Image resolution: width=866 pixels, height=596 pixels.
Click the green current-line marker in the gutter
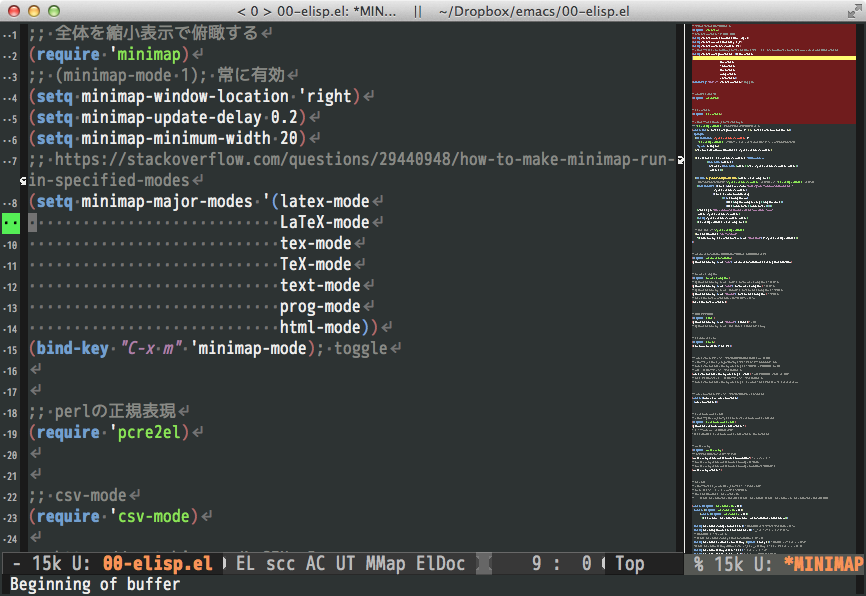point(11,223)
